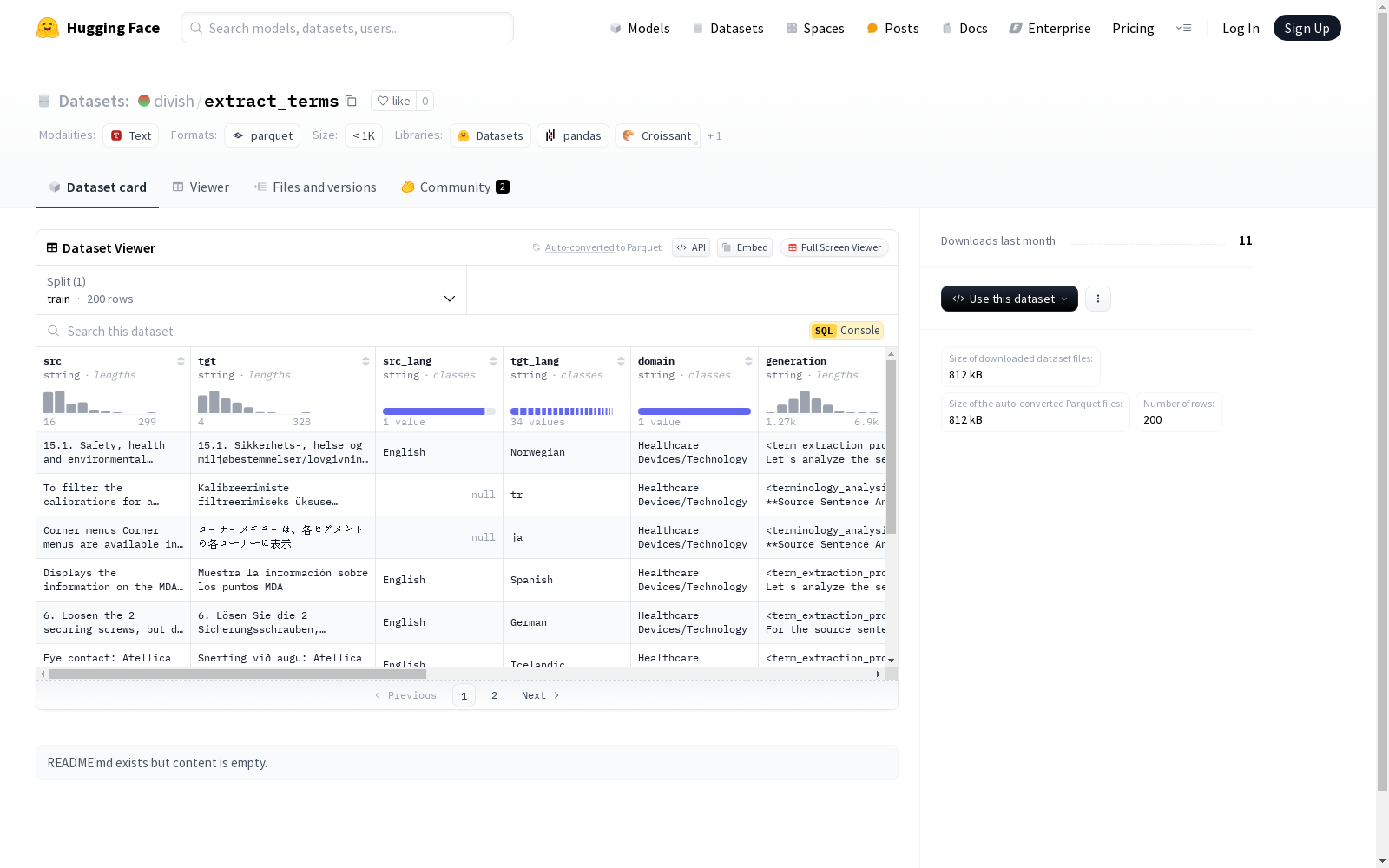Sort the src_lang column

pos(493,361)
